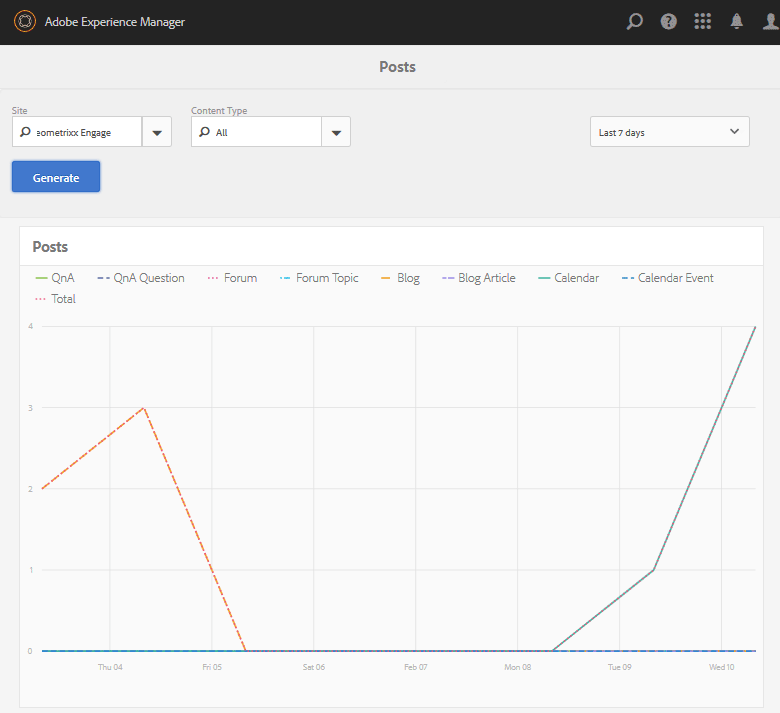The height and width of the screenshot is (713, 780).
Task: Open the search magnifier in header
Action: point(634,21)
